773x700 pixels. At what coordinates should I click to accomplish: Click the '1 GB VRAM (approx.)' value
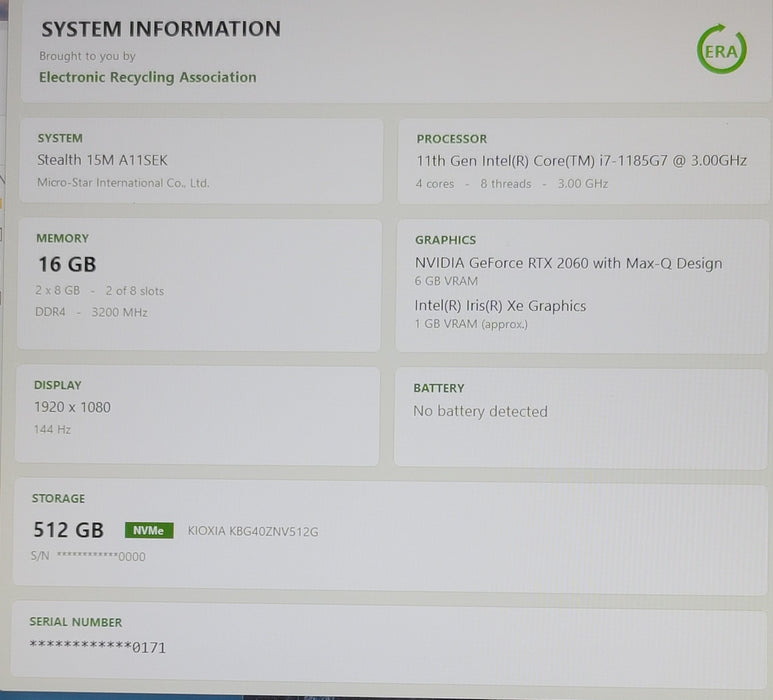[471, 324]
